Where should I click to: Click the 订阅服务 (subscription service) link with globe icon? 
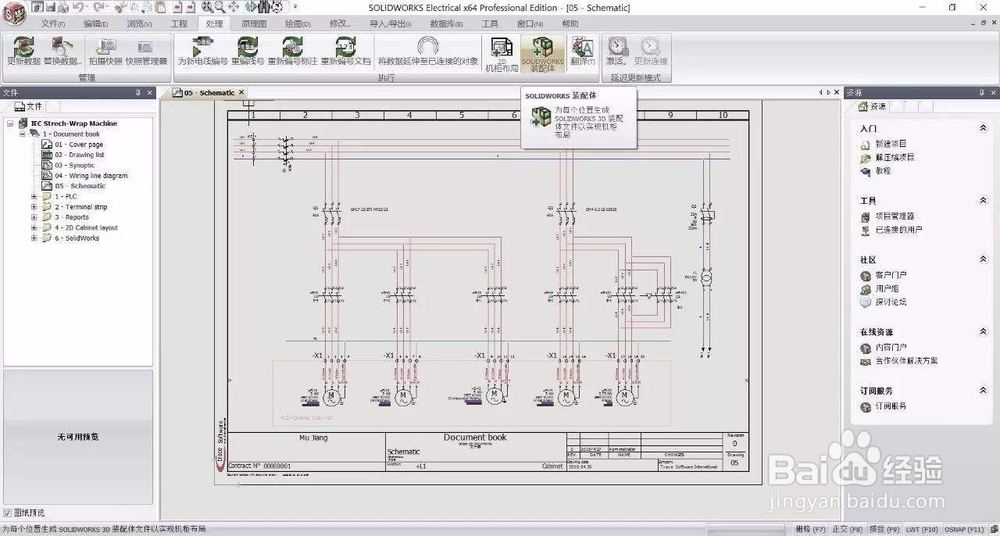coord(891,406)
